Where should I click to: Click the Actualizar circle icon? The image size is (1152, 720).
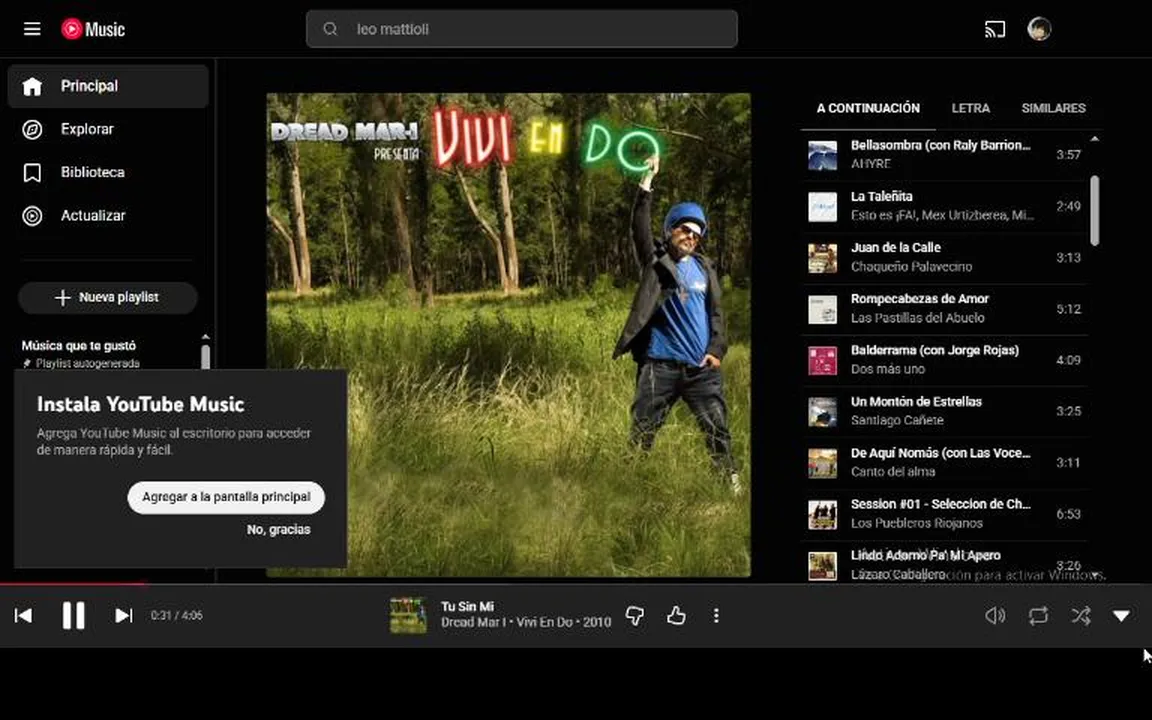[32, 216]
